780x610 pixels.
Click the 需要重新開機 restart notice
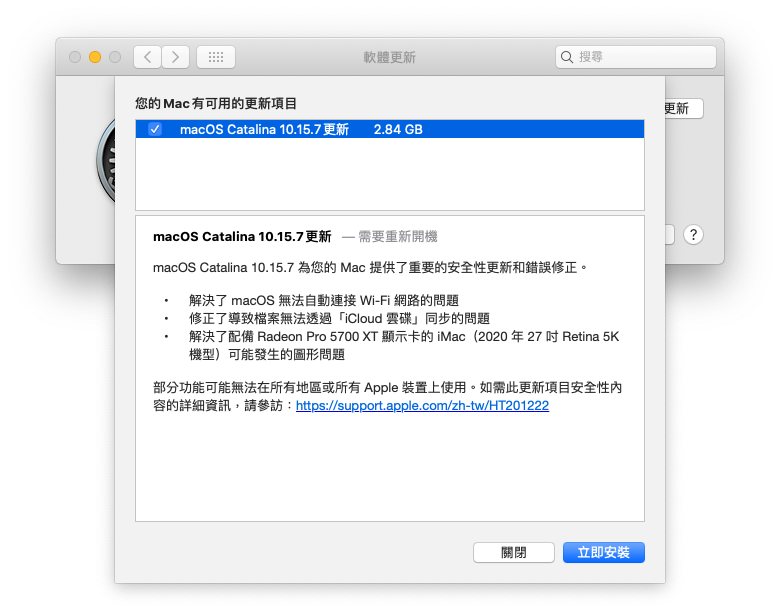tap(397, 236)
